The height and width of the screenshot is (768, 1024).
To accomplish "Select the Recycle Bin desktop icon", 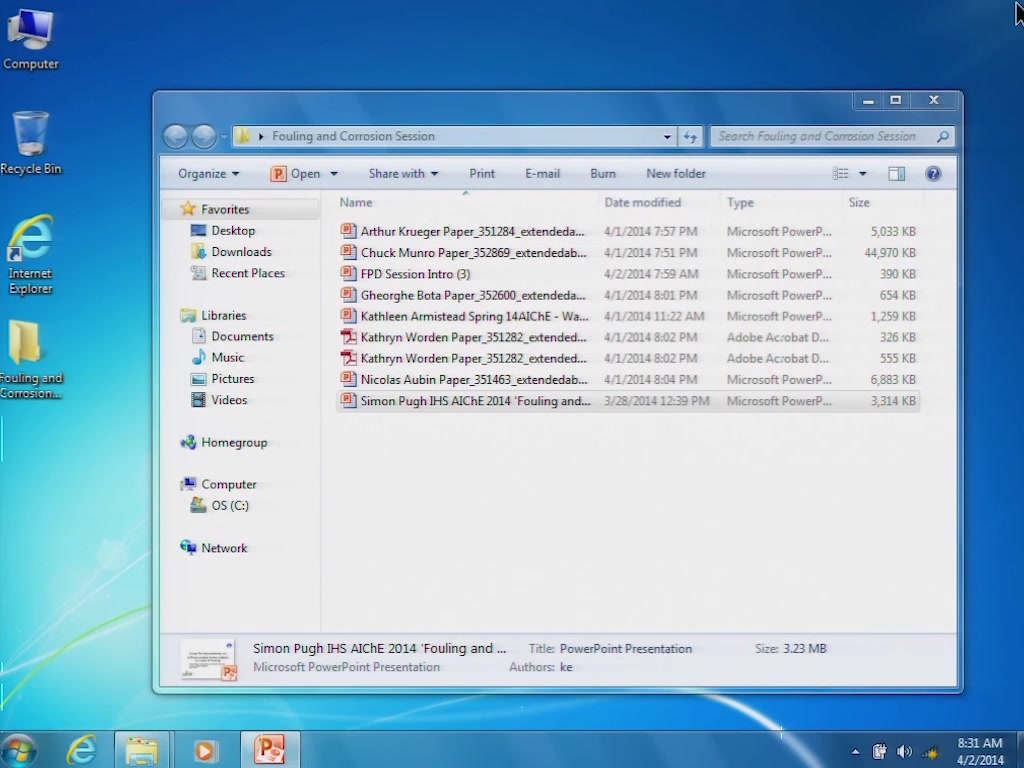I will (30, 142).
